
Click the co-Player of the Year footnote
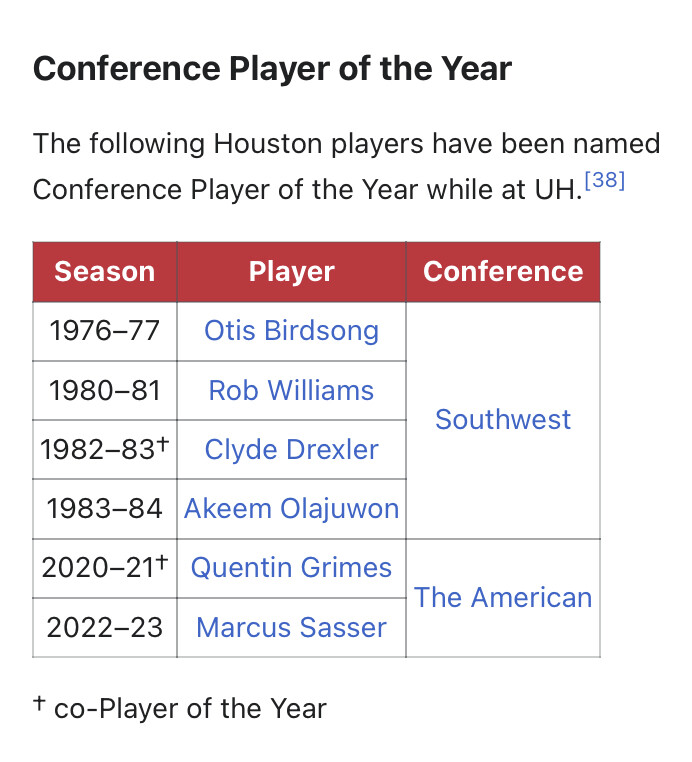click(x=180, y=708)
